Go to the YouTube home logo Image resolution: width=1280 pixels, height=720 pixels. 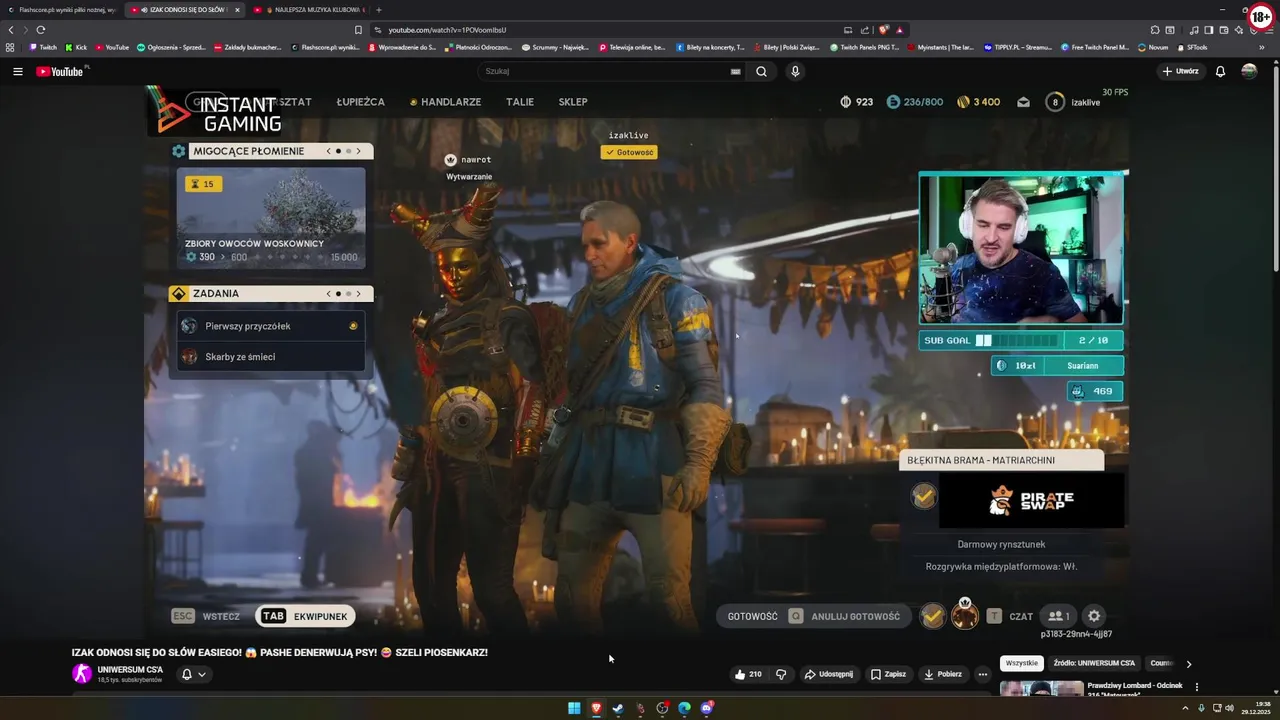coord(60,72)
